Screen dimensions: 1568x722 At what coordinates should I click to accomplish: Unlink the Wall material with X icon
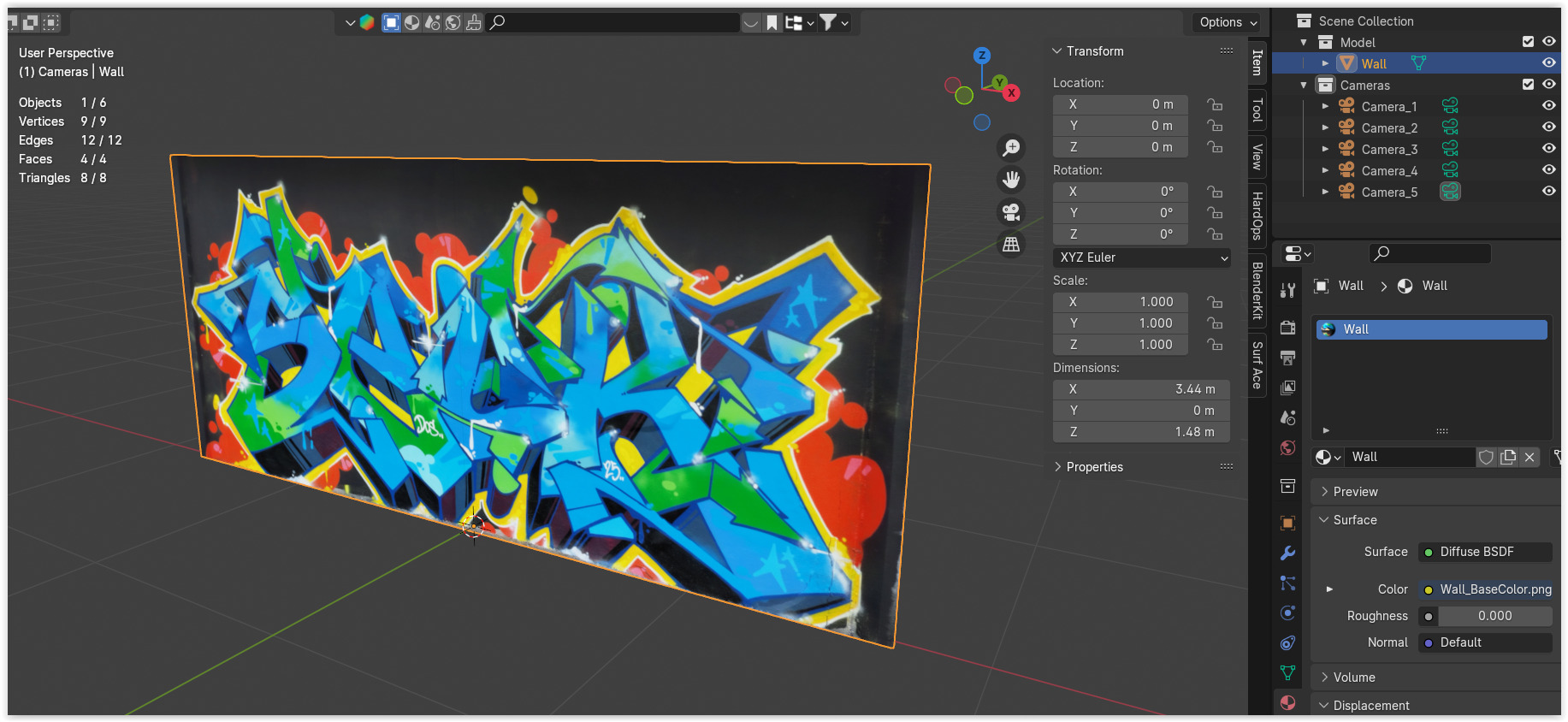(x=1530, y=457)
